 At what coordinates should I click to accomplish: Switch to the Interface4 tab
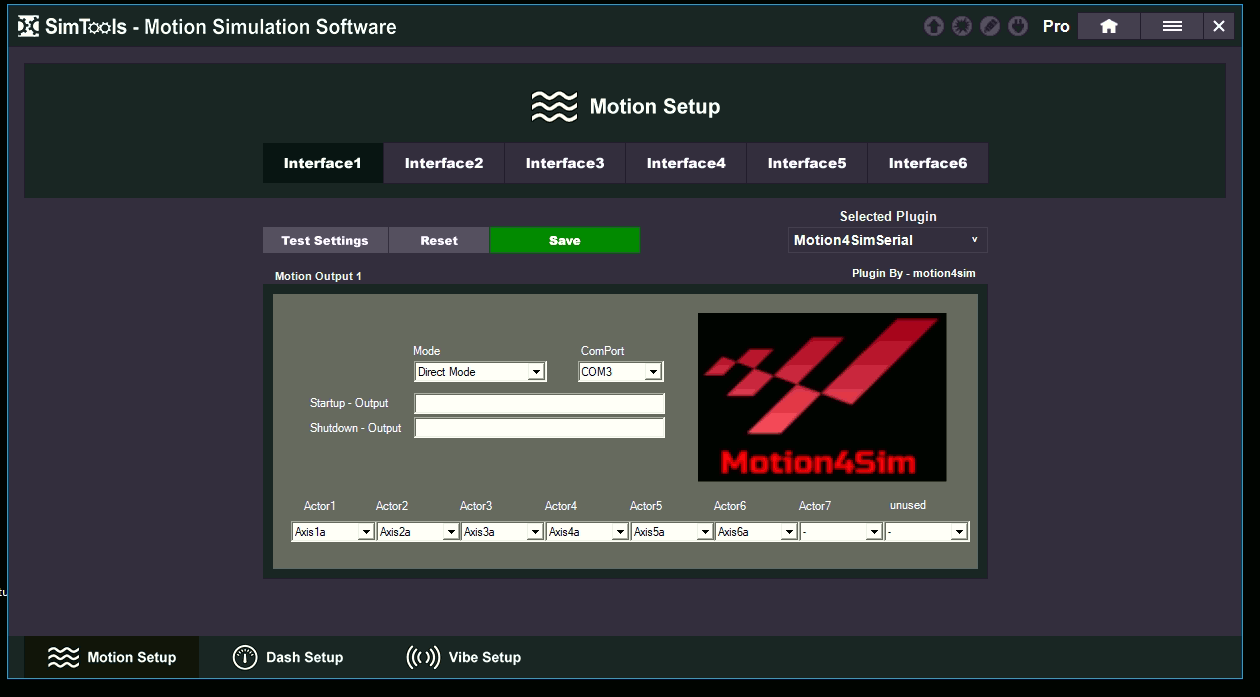(x=686, y=163)
